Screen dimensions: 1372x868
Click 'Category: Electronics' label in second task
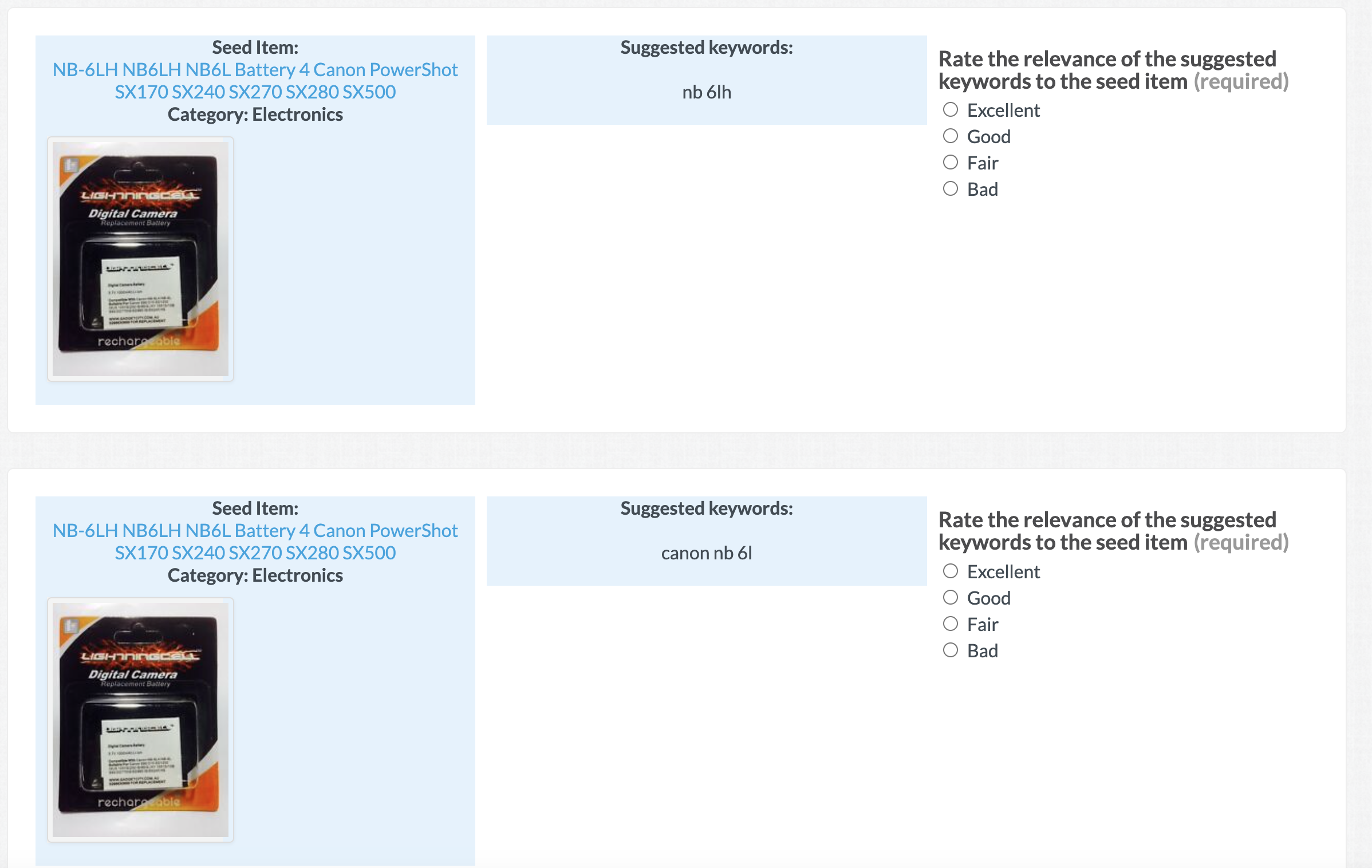(255, 575)
